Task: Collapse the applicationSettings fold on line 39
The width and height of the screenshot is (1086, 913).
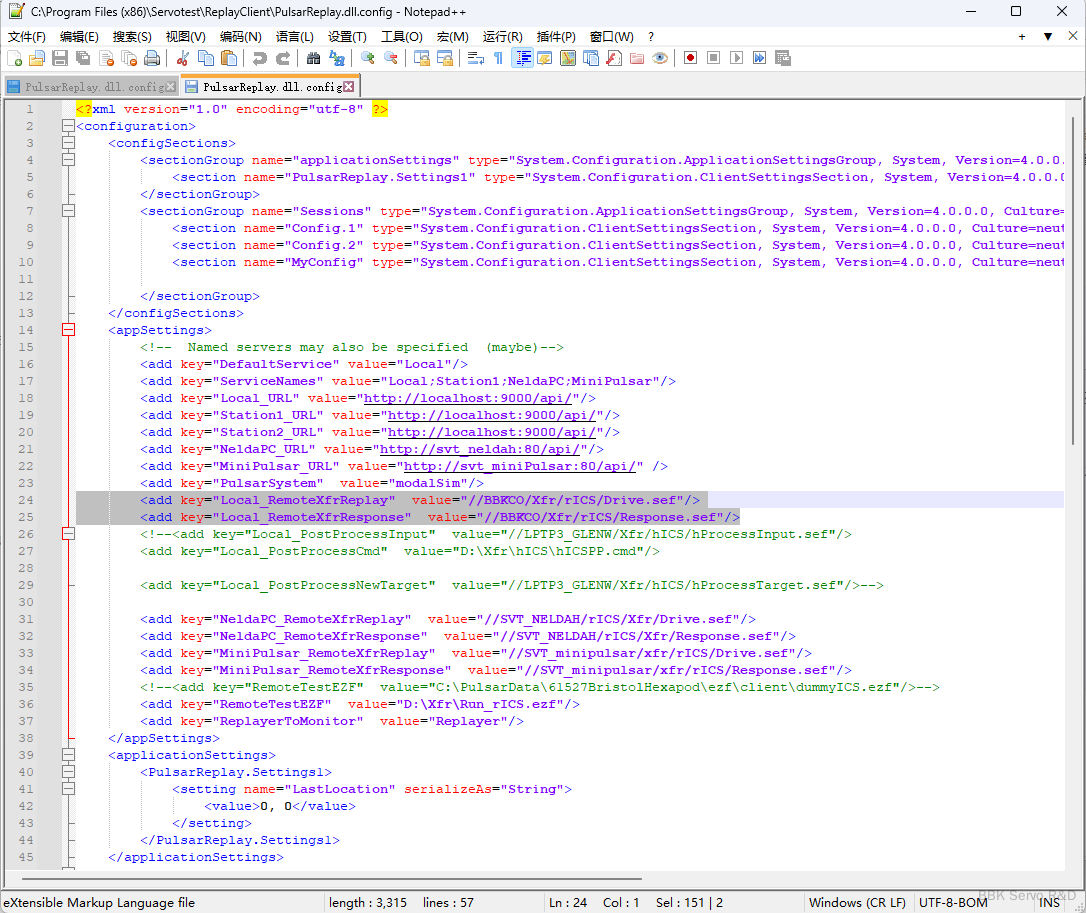Action: (x=68, y=755)
